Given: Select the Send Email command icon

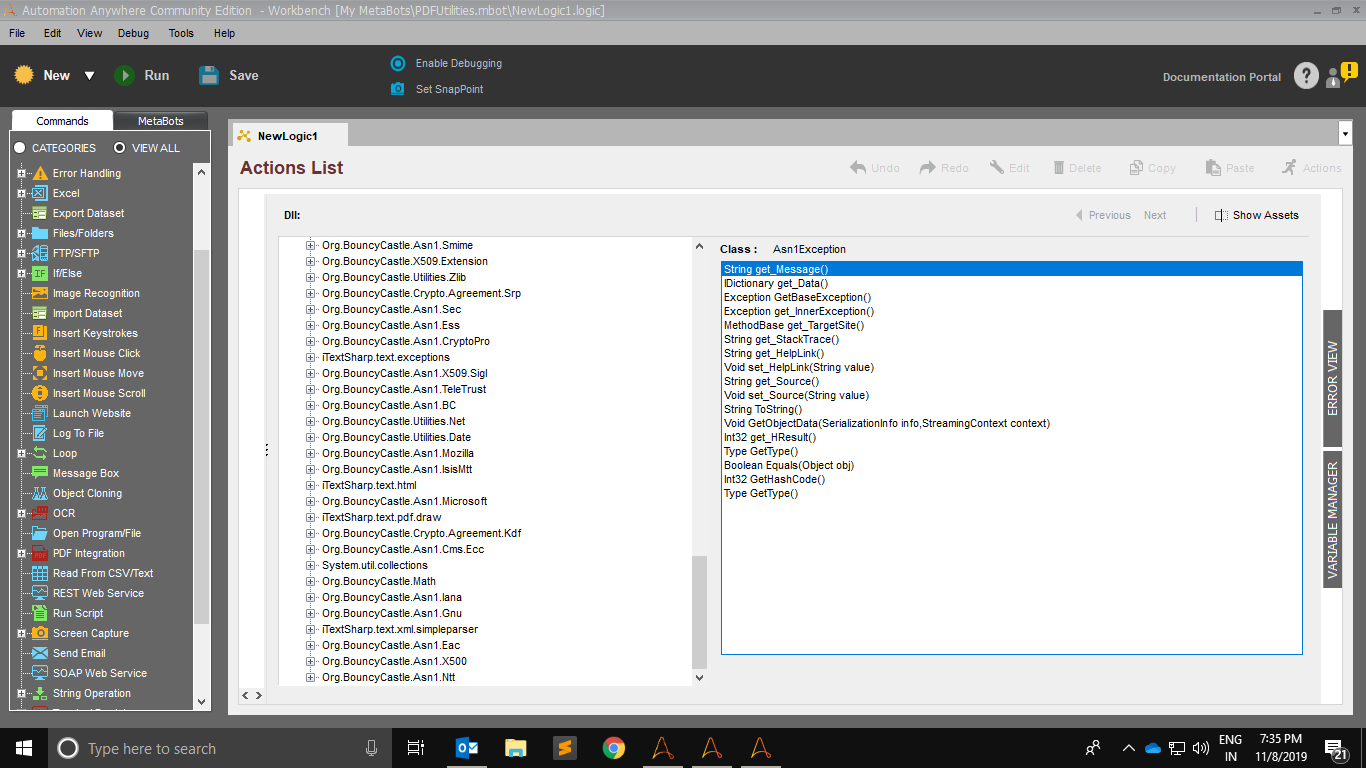Looking at the screenshot, I should (40, 653).
